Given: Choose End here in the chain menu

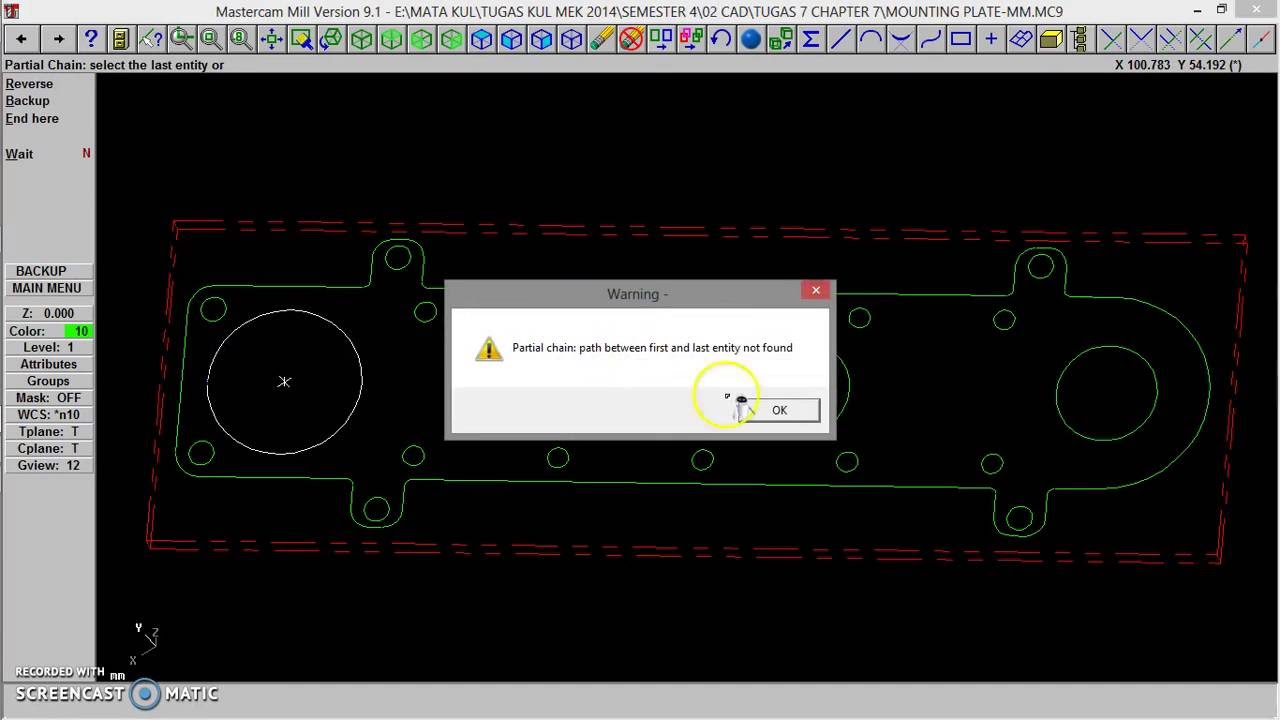Looking at the screenshot, I should point(32,118).
